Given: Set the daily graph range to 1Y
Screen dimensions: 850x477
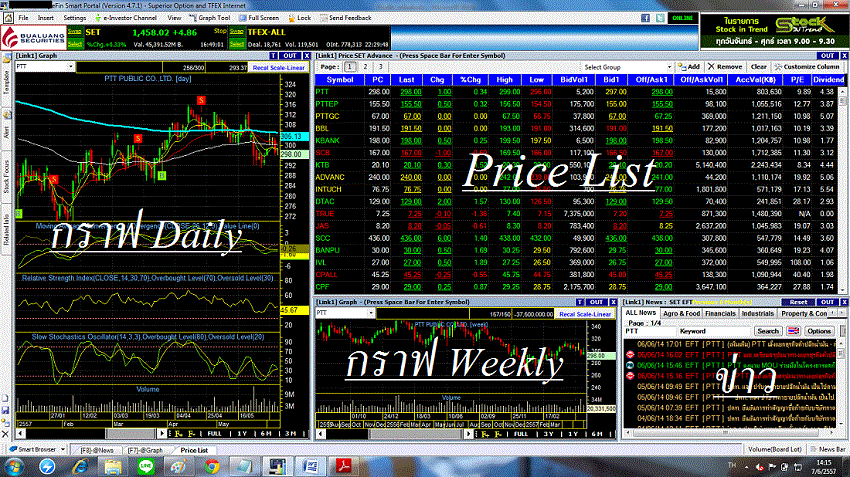Looking at the screenshot, I should (x=242, y=434).
